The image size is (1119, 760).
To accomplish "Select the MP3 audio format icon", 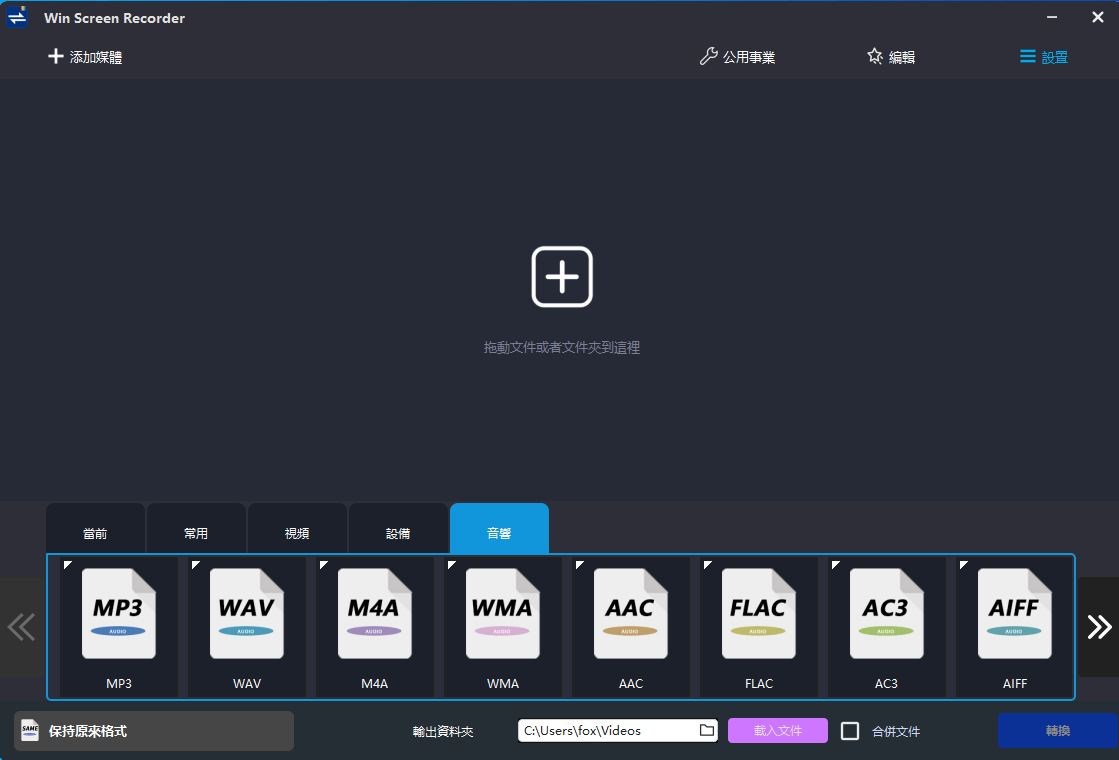I will click(118, 613).
